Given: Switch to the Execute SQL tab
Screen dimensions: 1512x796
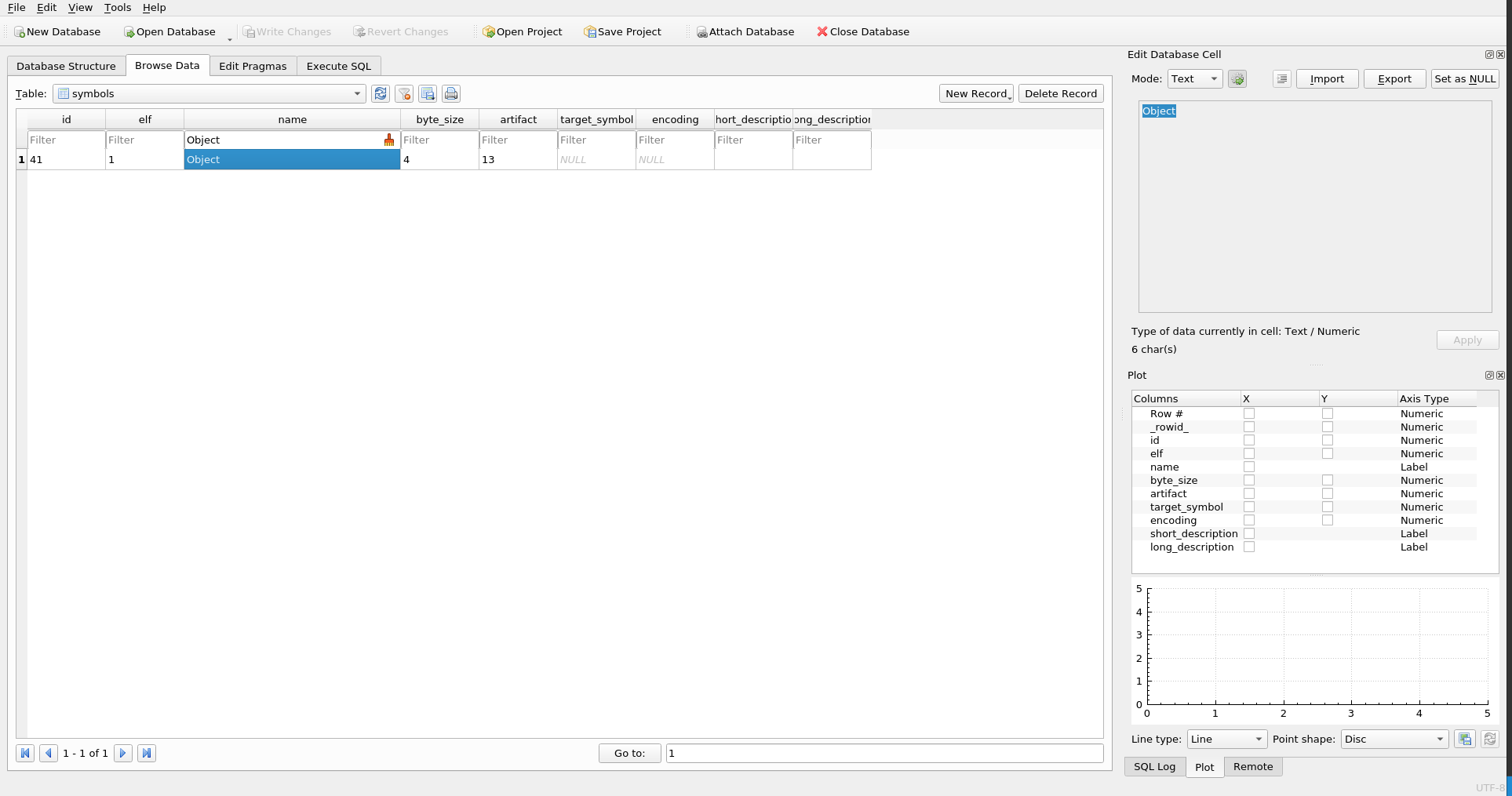Looking at the screenshot, I should 339,67.
